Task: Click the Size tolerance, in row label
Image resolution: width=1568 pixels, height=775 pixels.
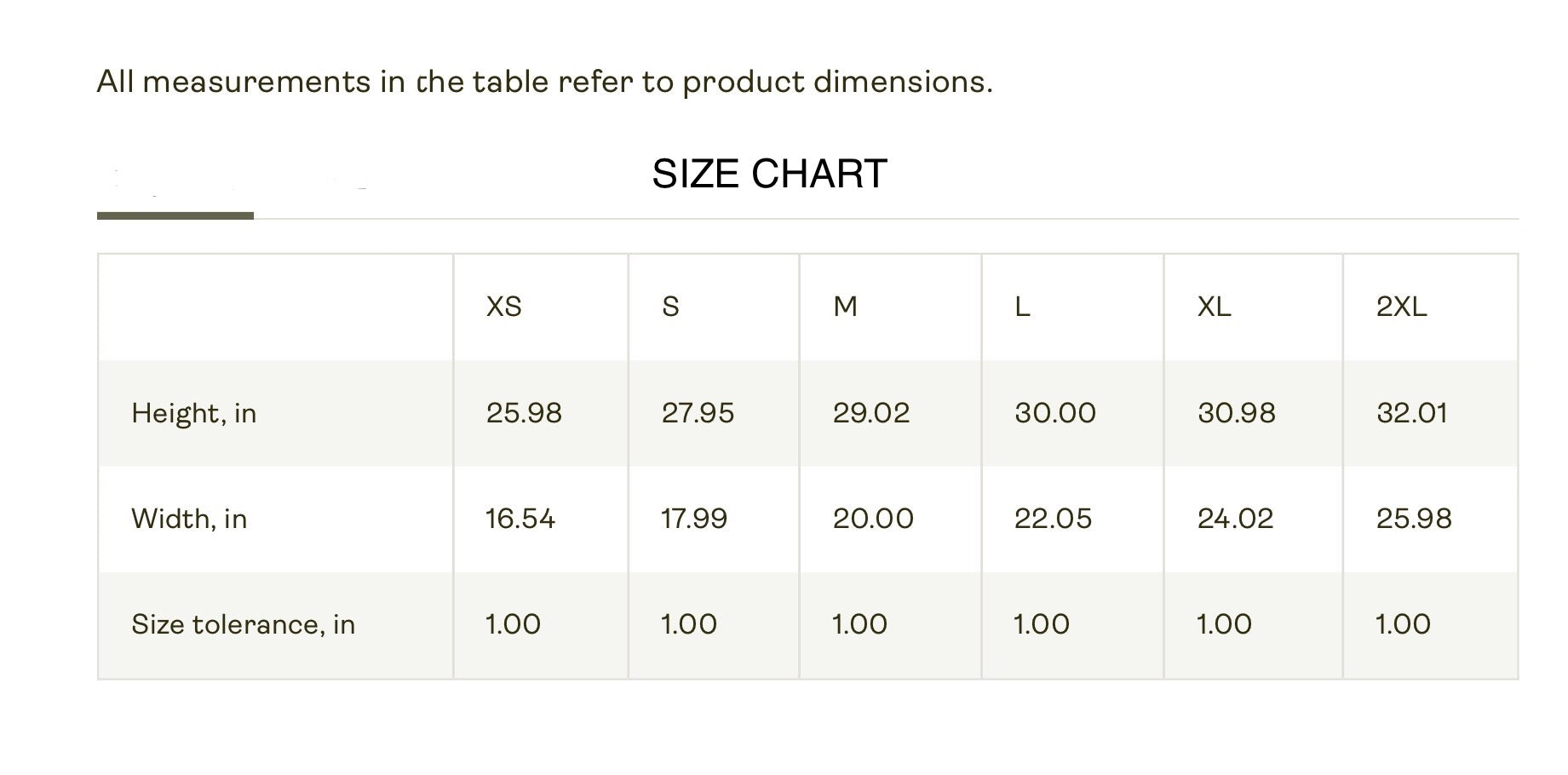Action: [x=243, y=624]
